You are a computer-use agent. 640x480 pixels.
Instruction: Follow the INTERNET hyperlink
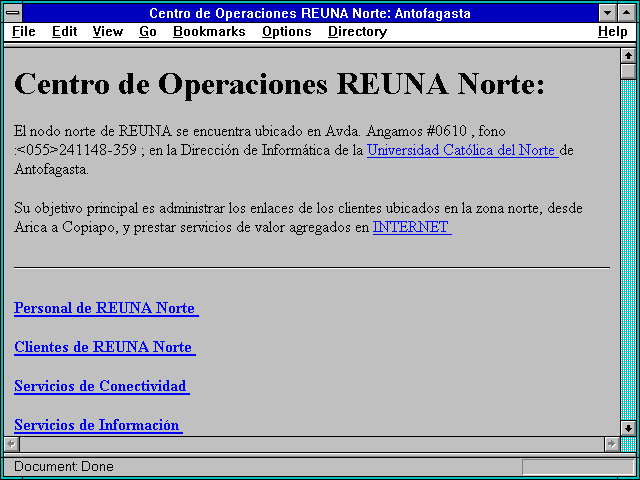(412, 227)
